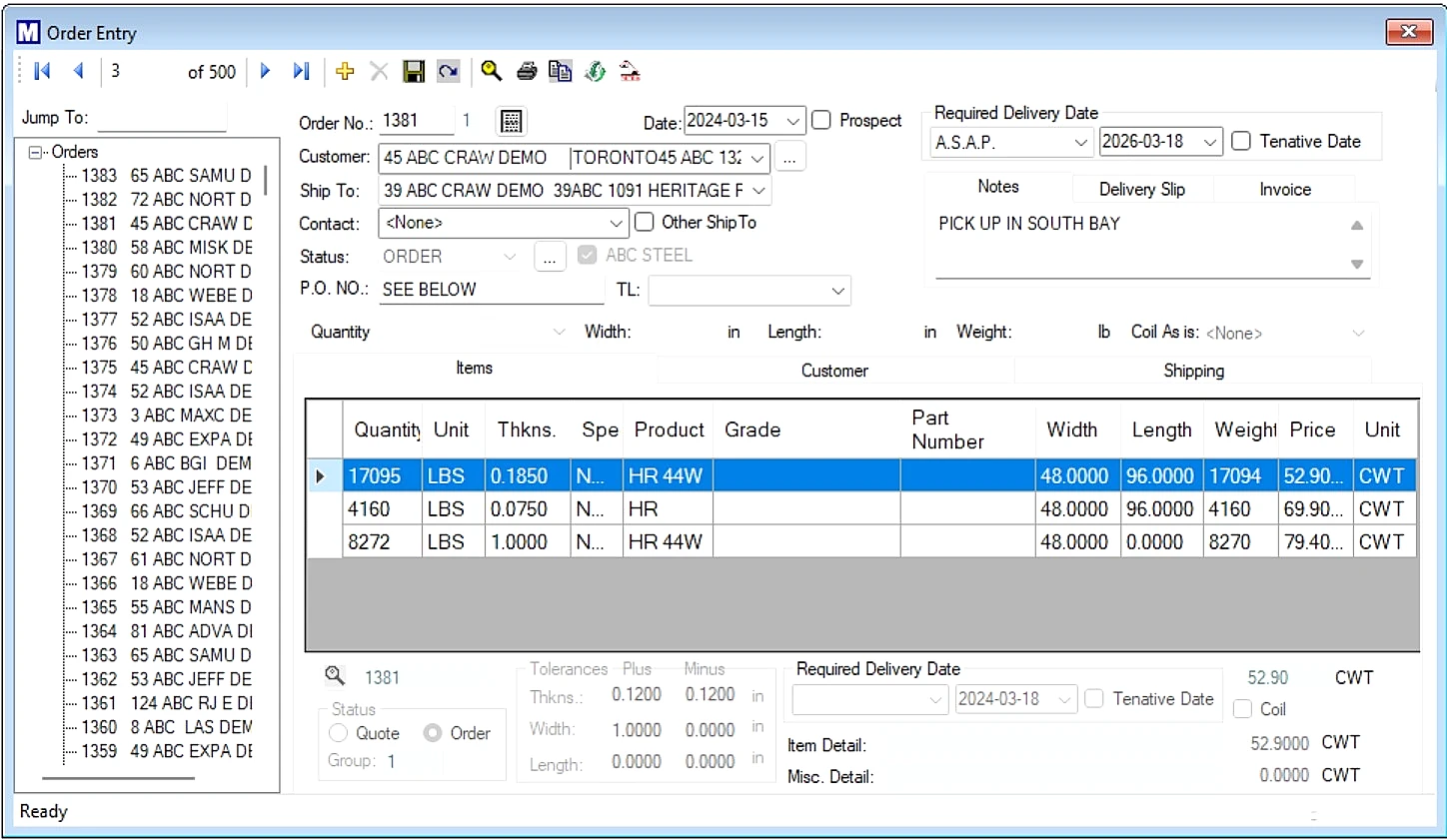1447x840 pixels.
Task: Check the Tenative Date box near delivery date
Action: [x=1240, y=141]
